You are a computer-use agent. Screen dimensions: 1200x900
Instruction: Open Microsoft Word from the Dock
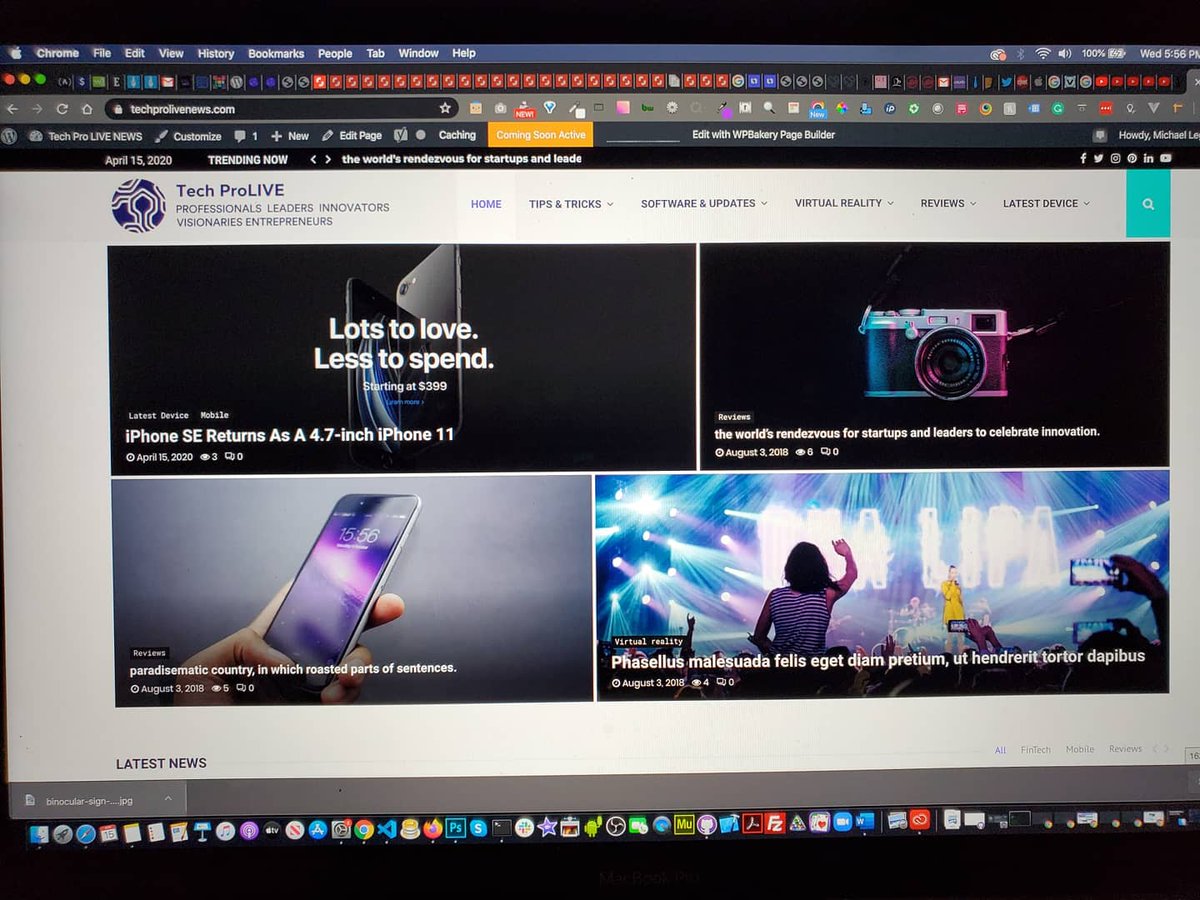click(x=865, y=822)
